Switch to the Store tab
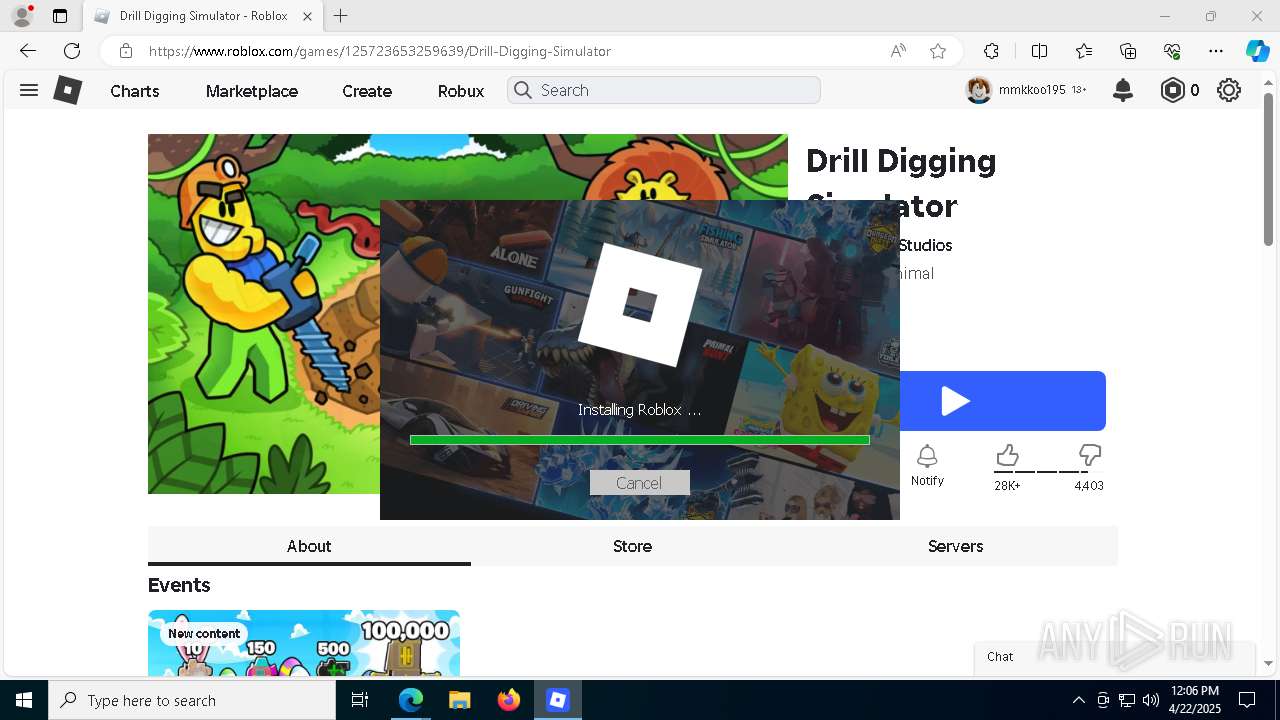The height and width of the screenshot is (720, 1280). click(x=632, y=546)
